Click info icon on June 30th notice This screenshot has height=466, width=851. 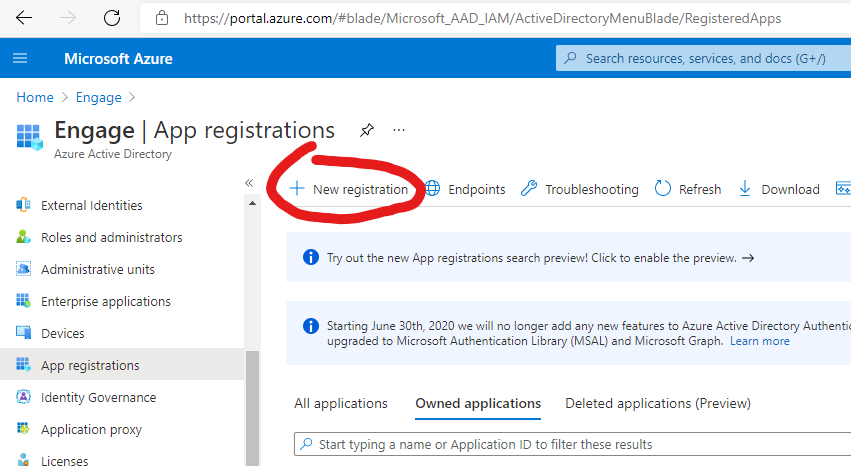tap(310, 326)
